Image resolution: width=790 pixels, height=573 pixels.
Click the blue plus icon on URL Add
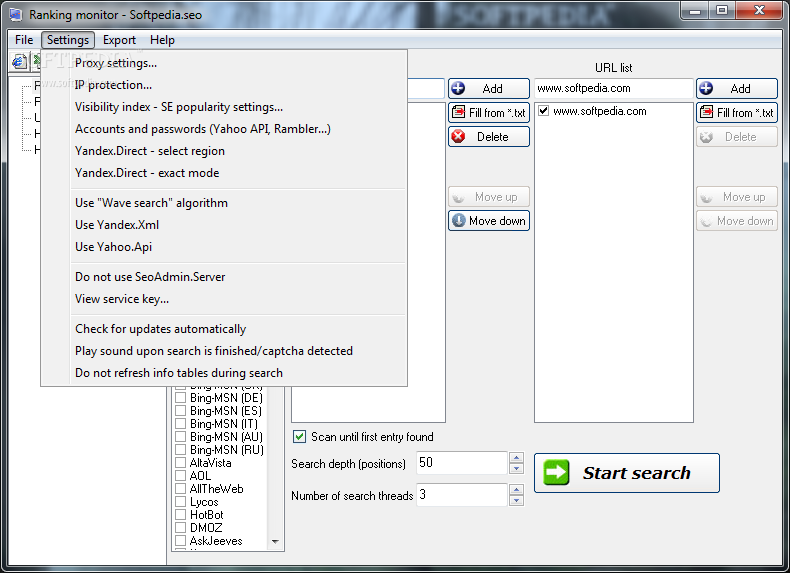point(706,89)
